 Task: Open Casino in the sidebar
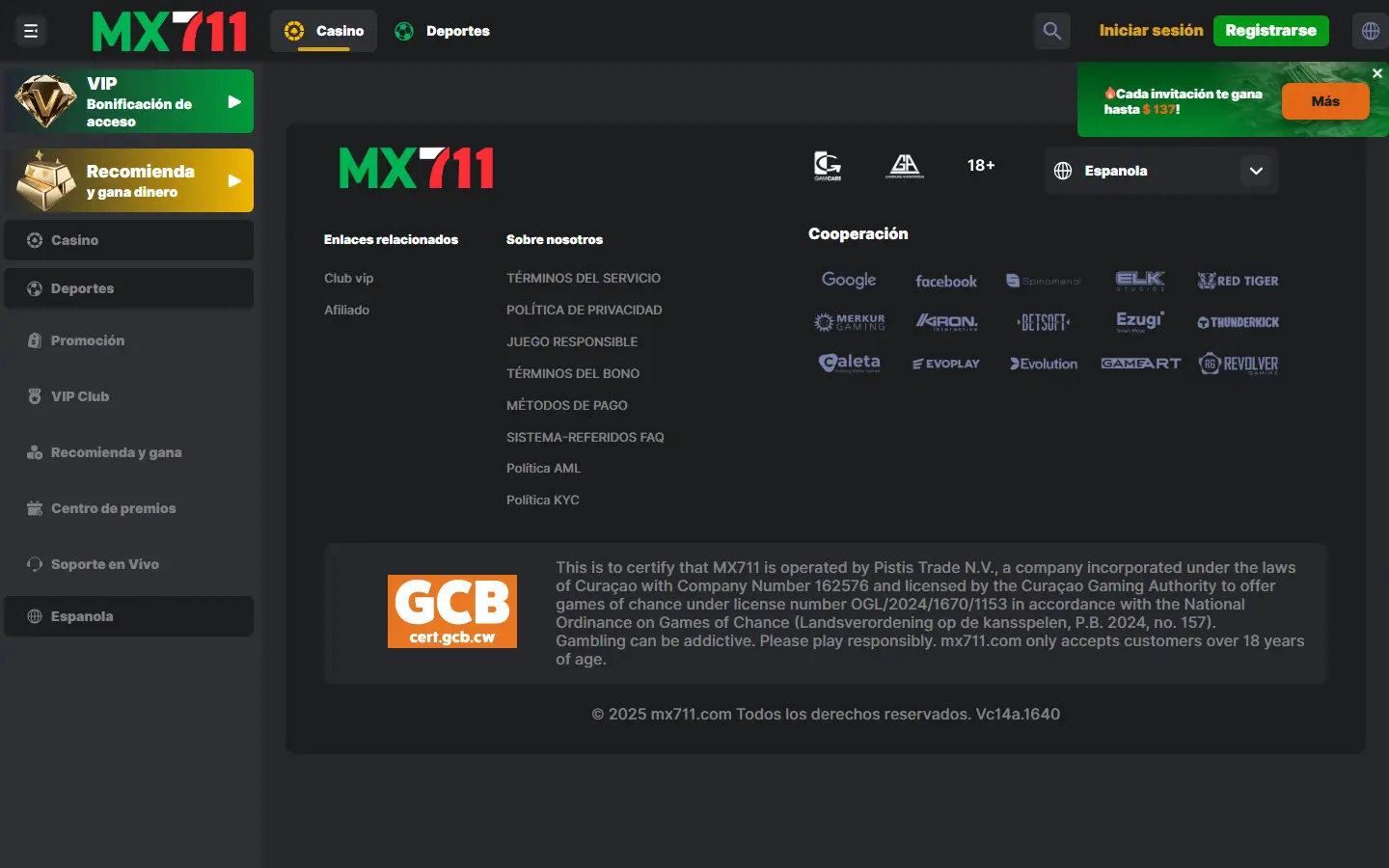(128, 240)
